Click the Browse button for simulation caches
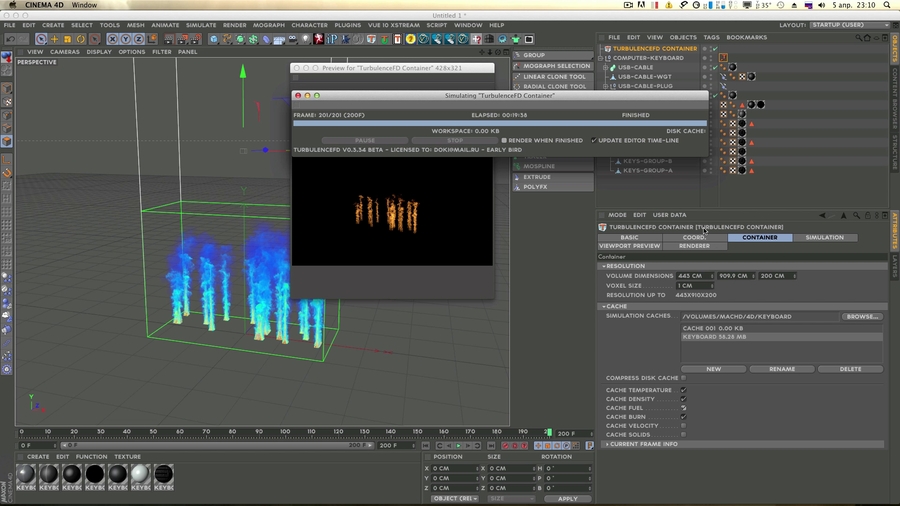 tap(862, 316)
